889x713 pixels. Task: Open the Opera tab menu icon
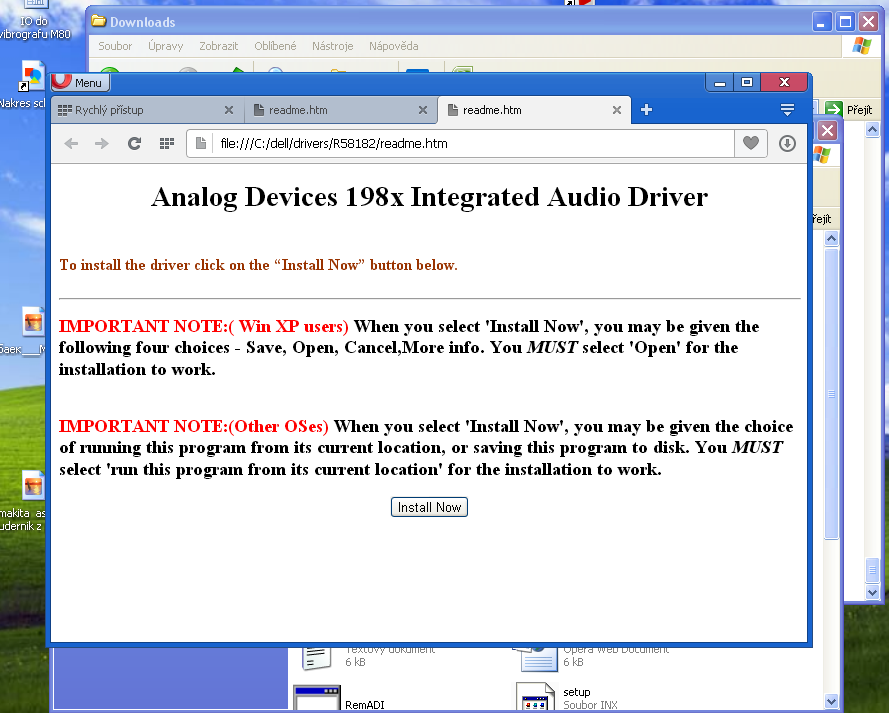787,109
